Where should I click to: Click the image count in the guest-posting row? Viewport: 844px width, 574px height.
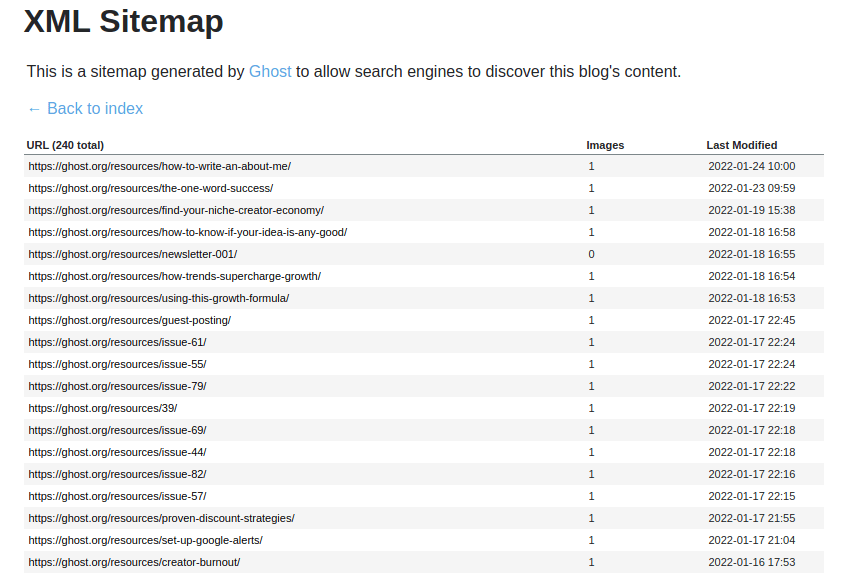point(592,320)
